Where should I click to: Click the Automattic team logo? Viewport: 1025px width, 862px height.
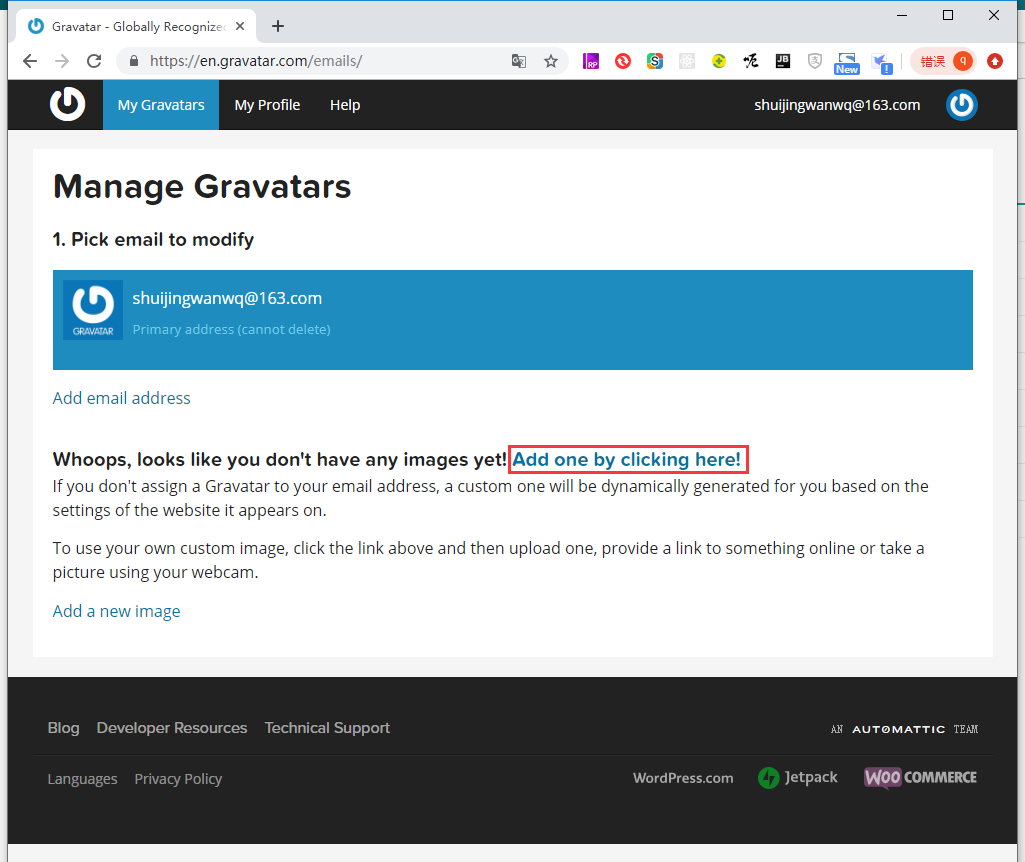[904, 729]
